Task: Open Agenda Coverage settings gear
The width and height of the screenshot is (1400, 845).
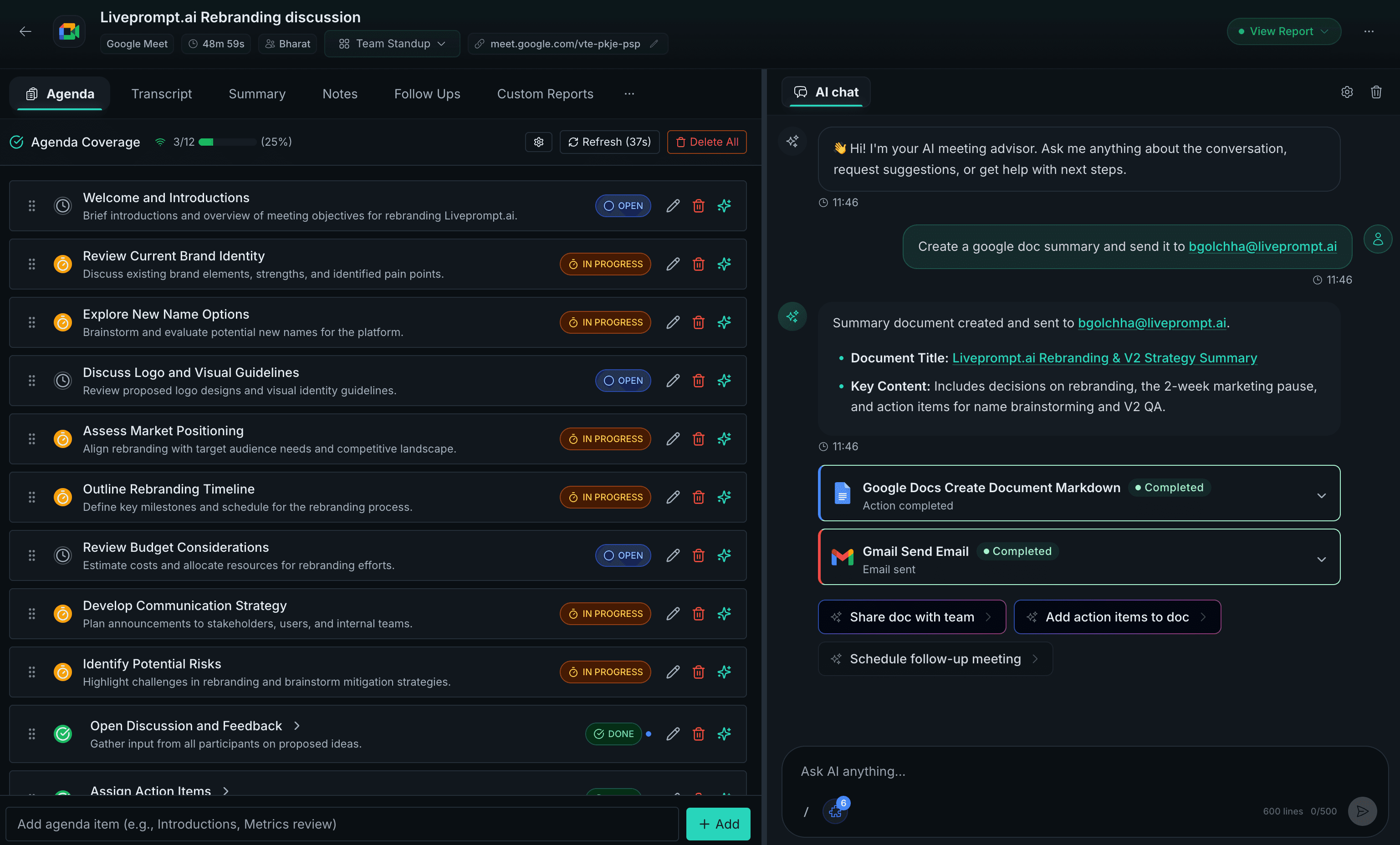Action: [x=538, y=142]
